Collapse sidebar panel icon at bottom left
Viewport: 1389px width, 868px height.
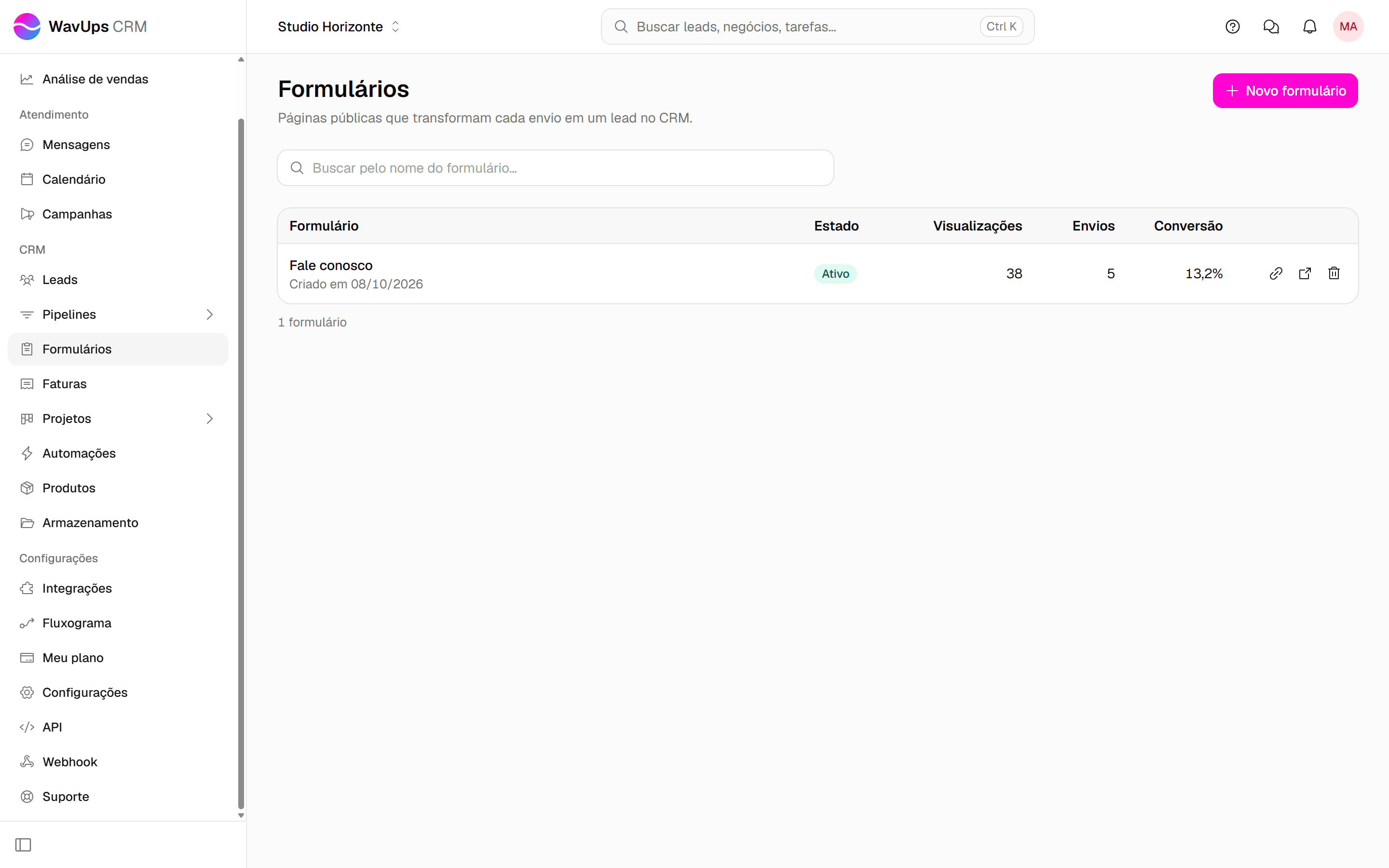click(x=23, y=844)
